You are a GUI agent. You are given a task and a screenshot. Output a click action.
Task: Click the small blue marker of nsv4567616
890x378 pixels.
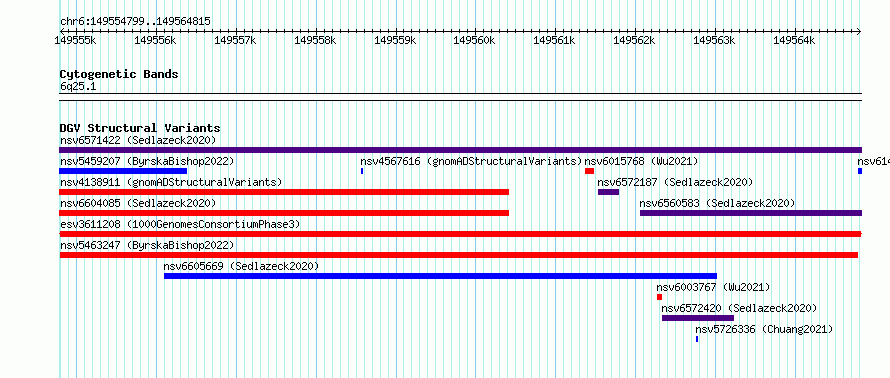362,171
